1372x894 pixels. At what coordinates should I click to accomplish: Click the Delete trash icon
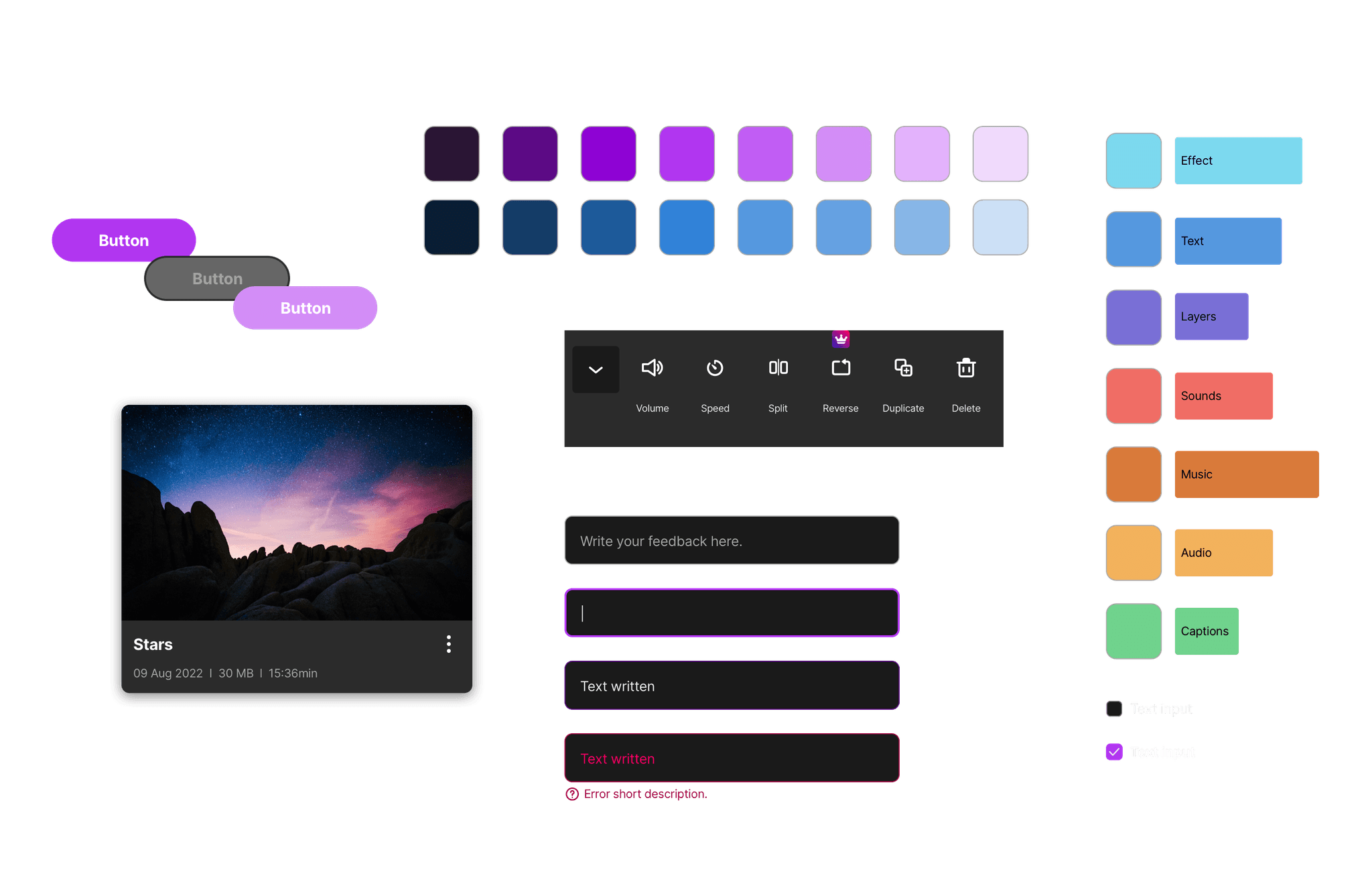(x=965, y=368)
